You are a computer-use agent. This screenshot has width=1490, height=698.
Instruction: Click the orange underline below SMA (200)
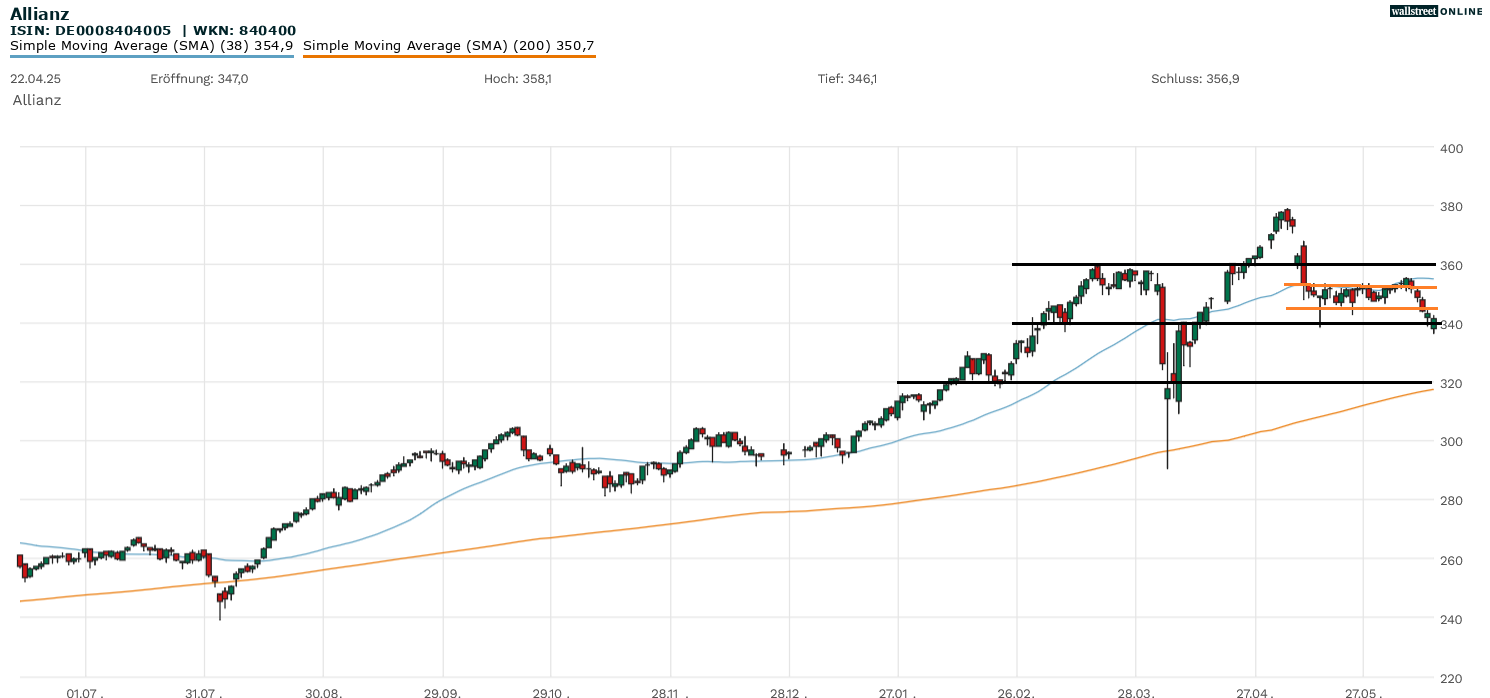click(x=448, y=57)
